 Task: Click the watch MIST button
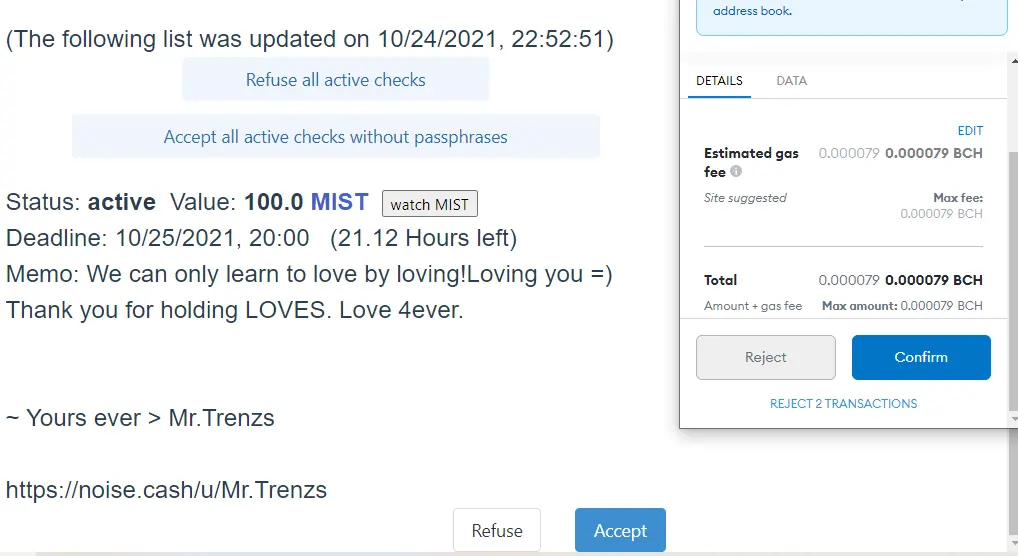(x=430, y=204)
